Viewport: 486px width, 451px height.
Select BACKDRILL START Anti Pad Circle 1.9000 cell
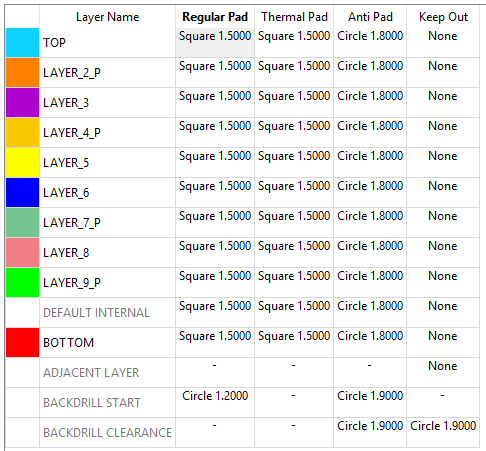370,402
